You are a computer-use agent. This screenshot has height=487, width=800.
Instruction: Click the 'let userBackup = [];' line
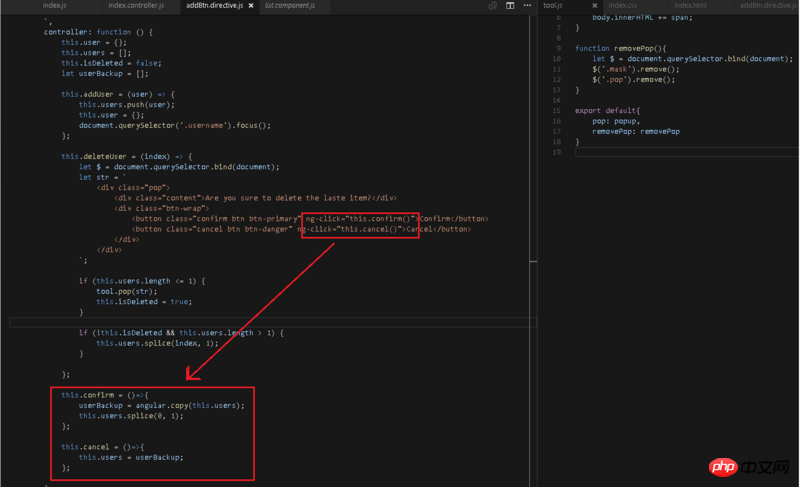(105, 73)
